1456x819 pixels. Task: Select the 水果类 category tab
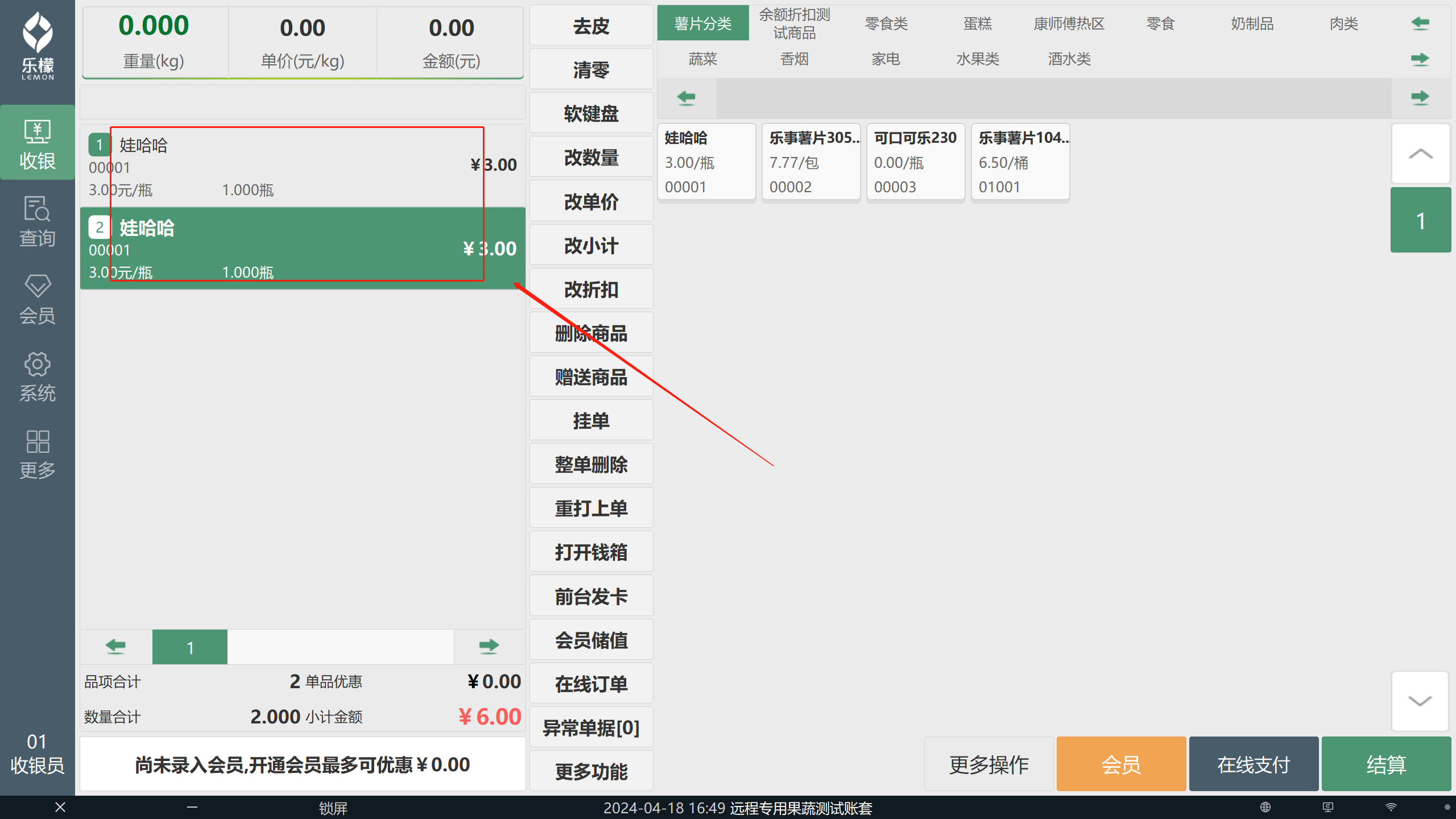(x=978, y=59)
